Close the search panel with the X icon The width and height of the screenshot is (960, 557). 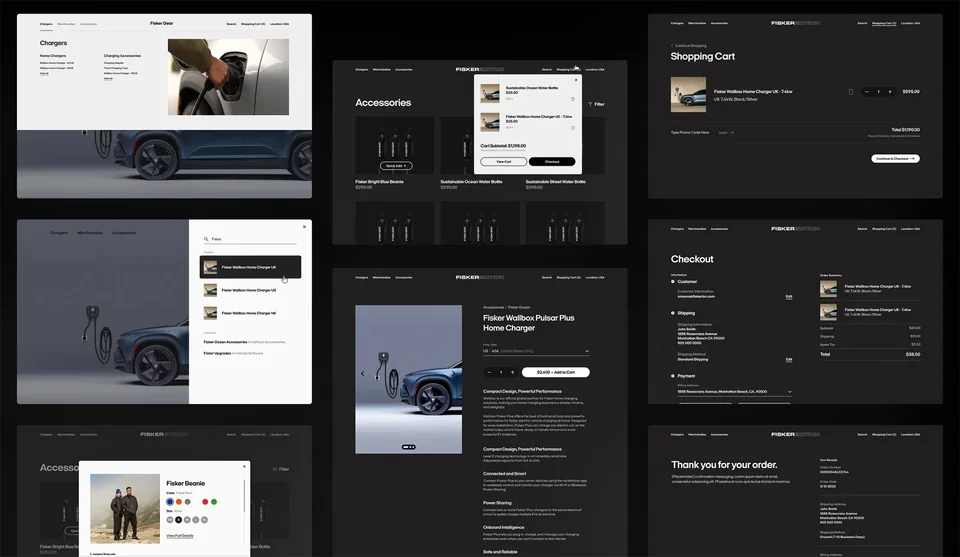304,227
